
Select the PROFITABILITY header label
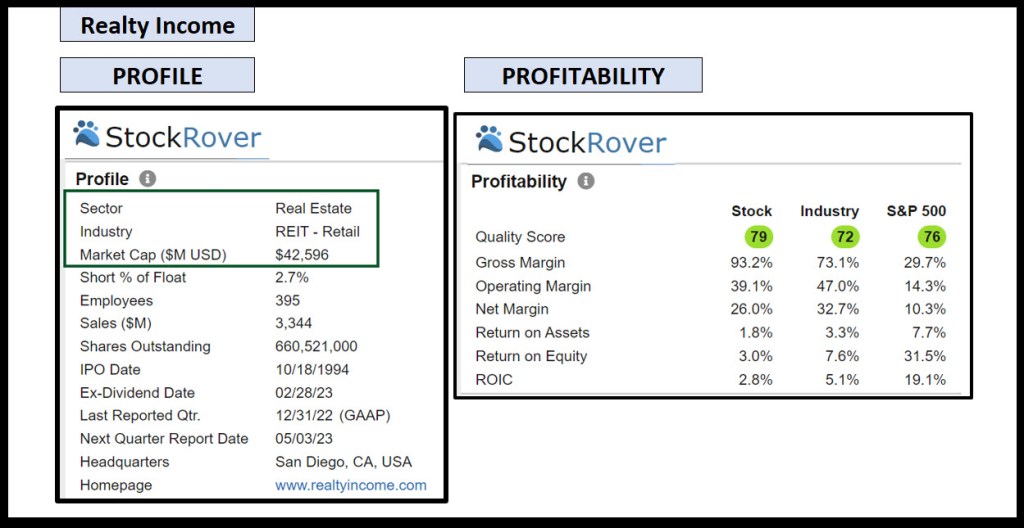pos(582,76)
